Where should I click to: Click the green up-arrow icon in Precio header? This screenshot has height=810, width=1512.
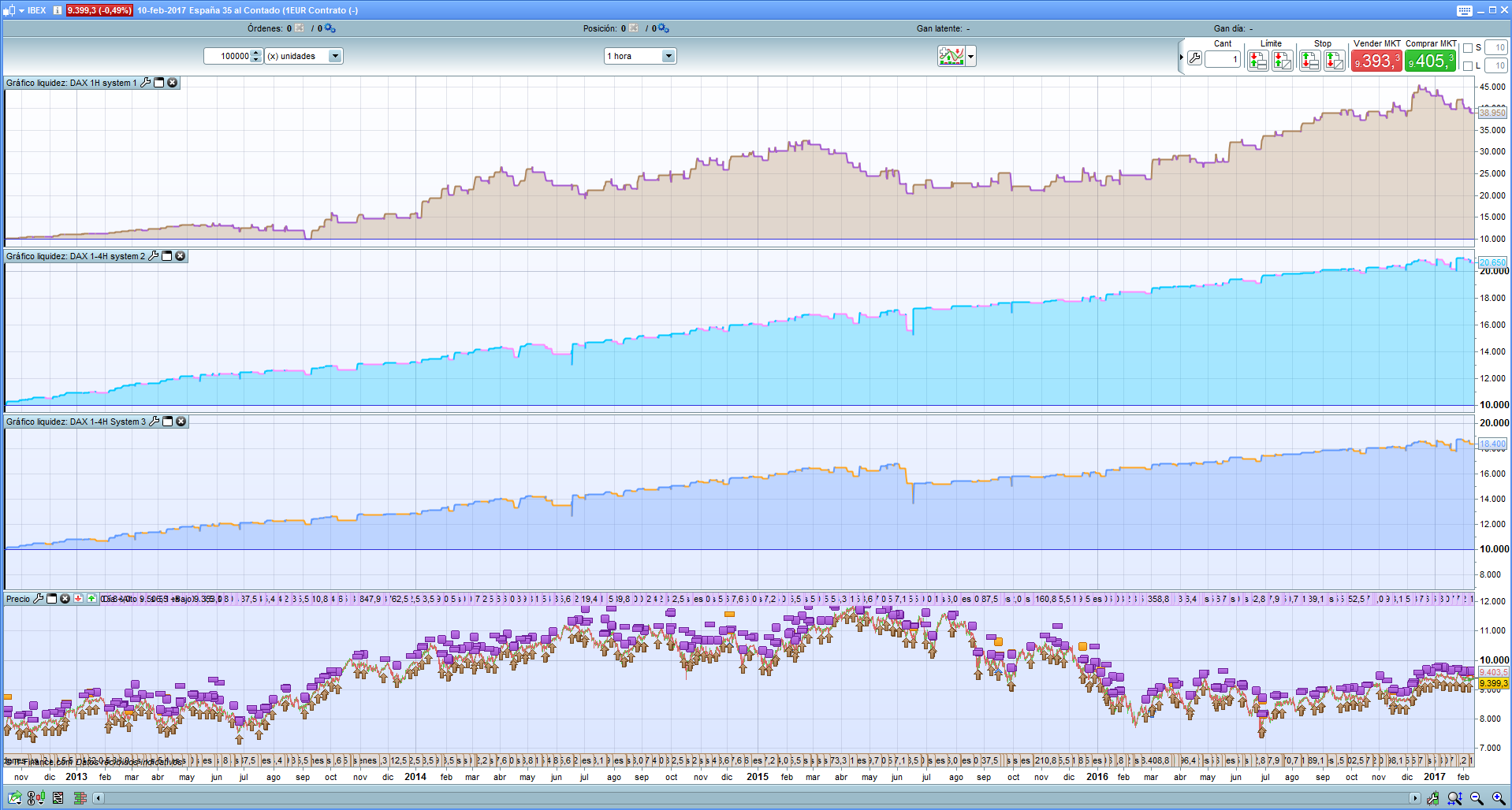tap(91, 599)
